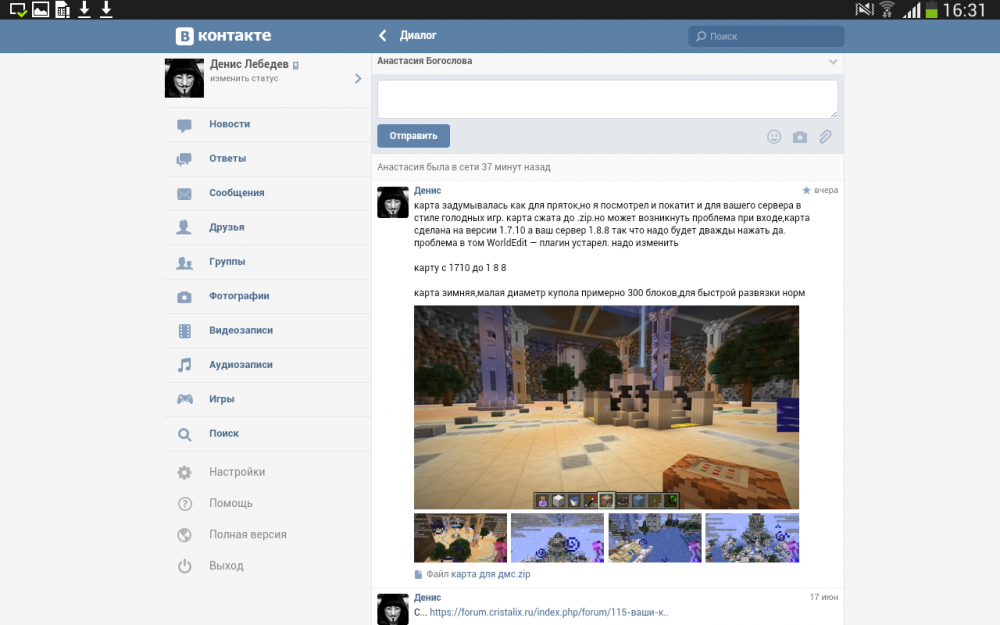Tap the back arrow beside Диалог
This screenshot has height=625, width=1000.
tap(381, 34)
